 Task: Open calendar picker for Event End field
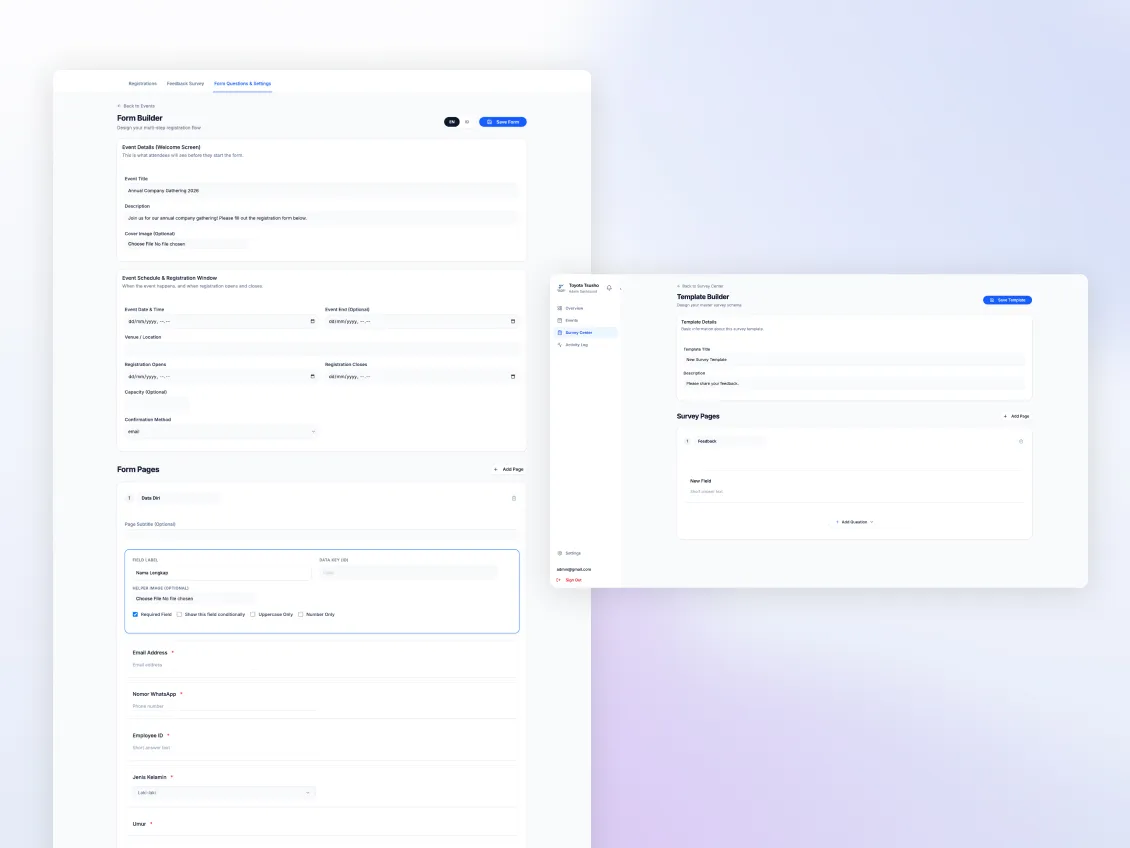tap(513, 321)
